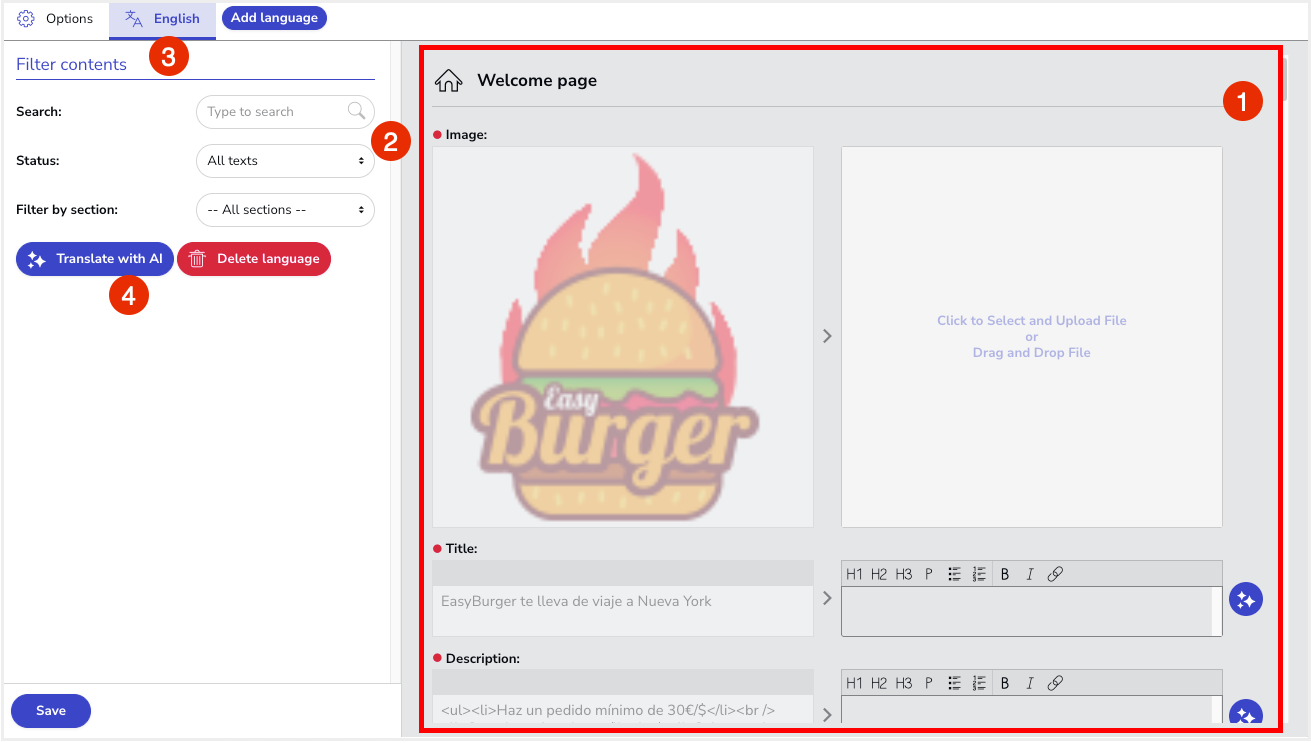
Task: Apply H2 heading in Title editor
Action: click(879, 574)
